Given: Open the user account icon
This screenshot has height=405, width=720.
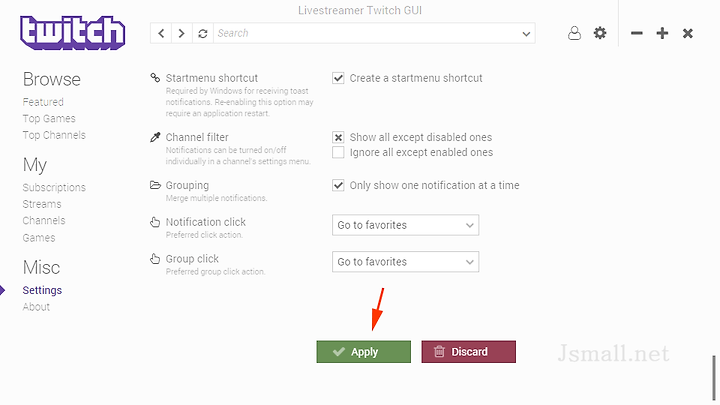Looking at the screenshot, I should click(574, 33).
